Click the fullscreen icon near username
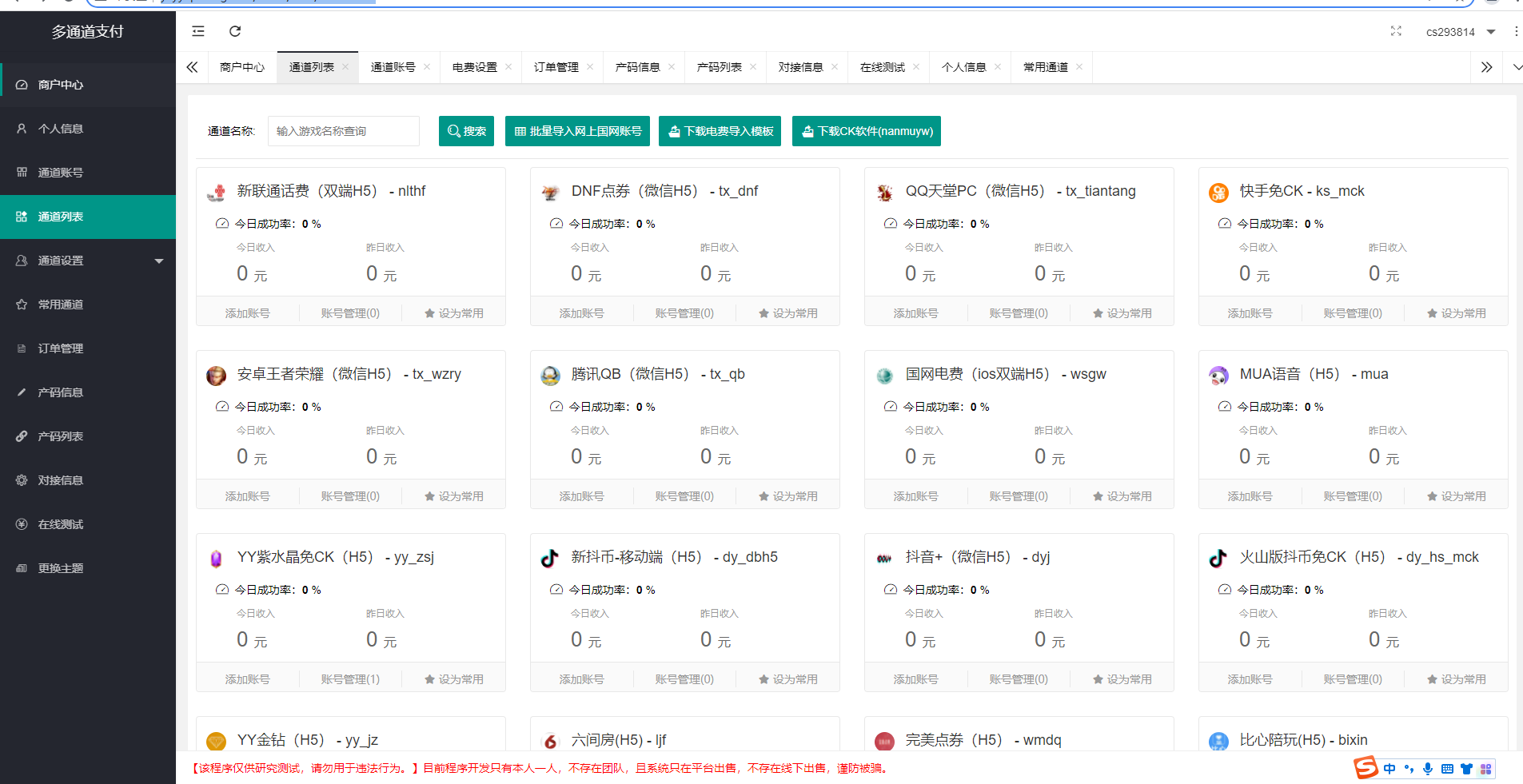 1396,31
